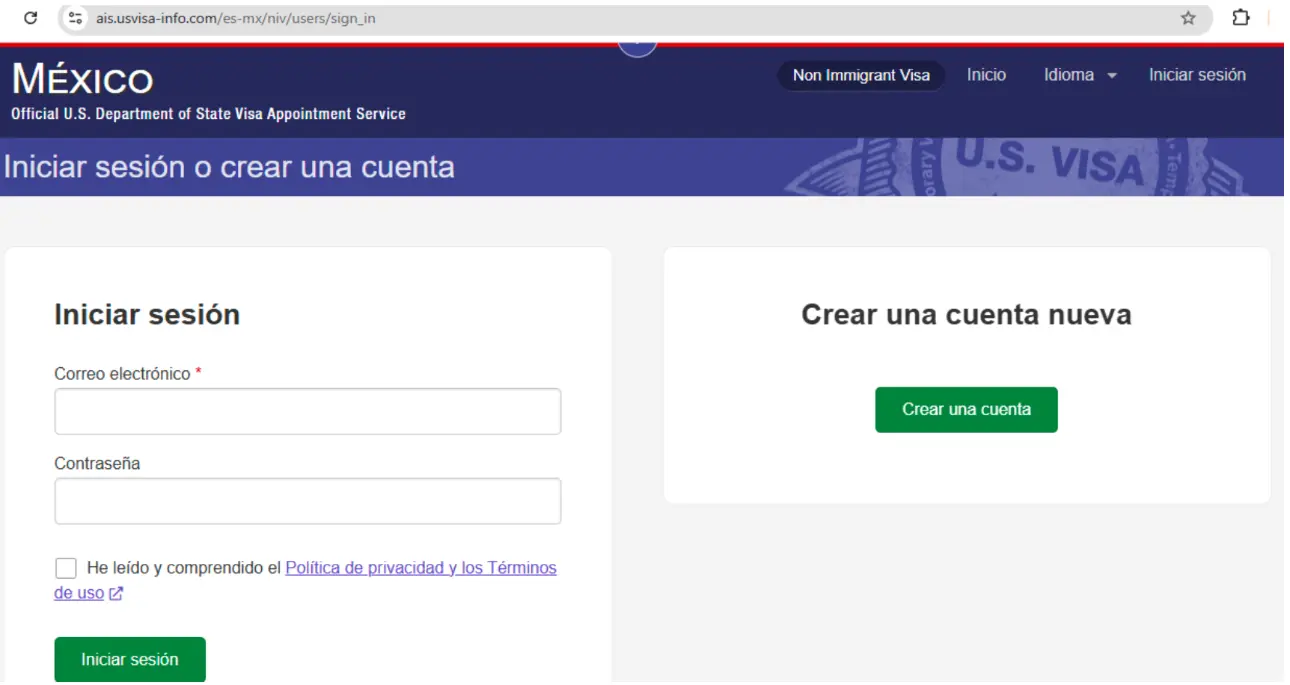The height and width of the screenshot is (685, 1290).
Task: Open site information icon in address bar
Action: click(76, 18)
